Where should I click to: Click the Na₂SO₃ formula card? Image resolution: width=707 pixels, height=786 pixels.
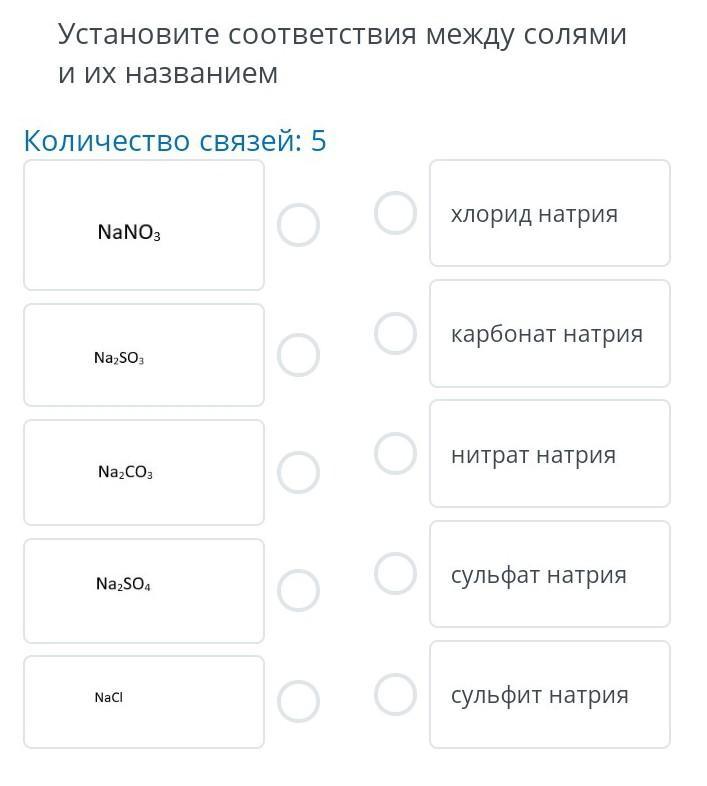tap(144, 355)
